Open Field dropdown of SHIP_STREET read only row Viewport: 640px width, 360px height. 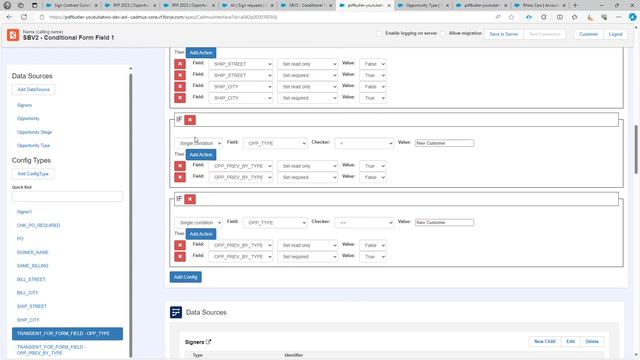point(241,64)
